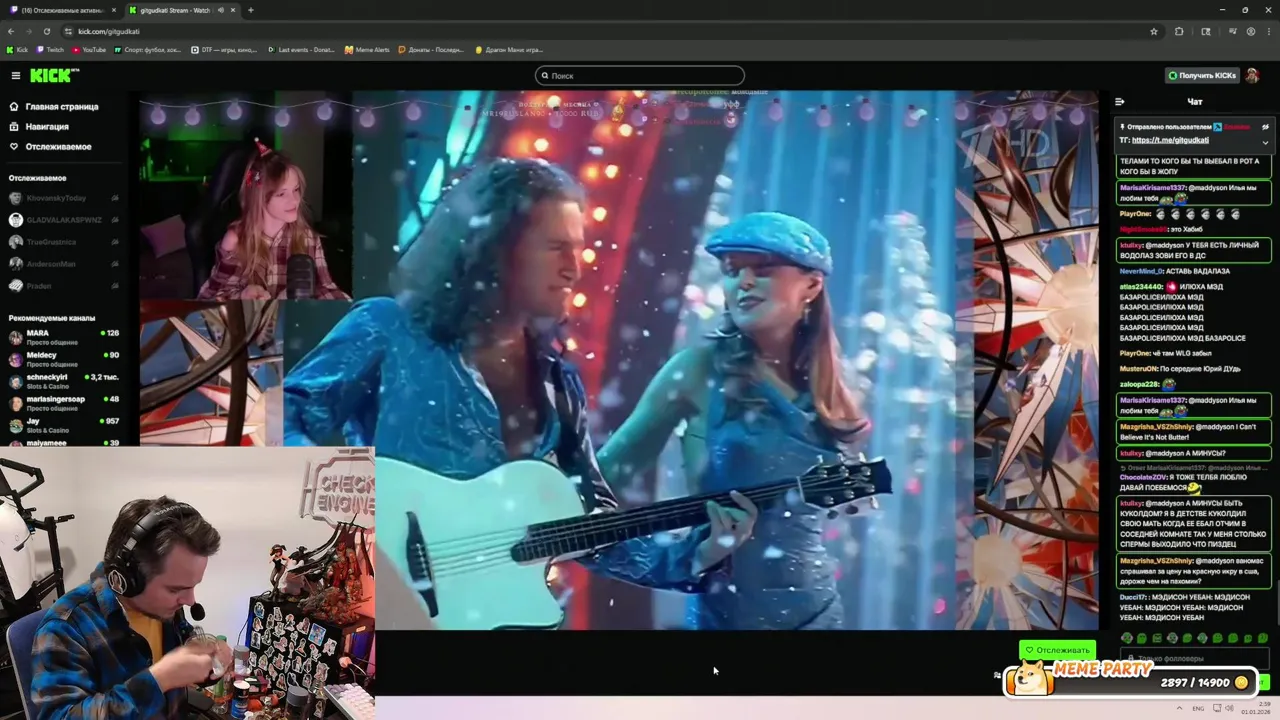This screenshot has height=720, width=1280.
Task: Click the KICK logo
Action: coord(54,75)
